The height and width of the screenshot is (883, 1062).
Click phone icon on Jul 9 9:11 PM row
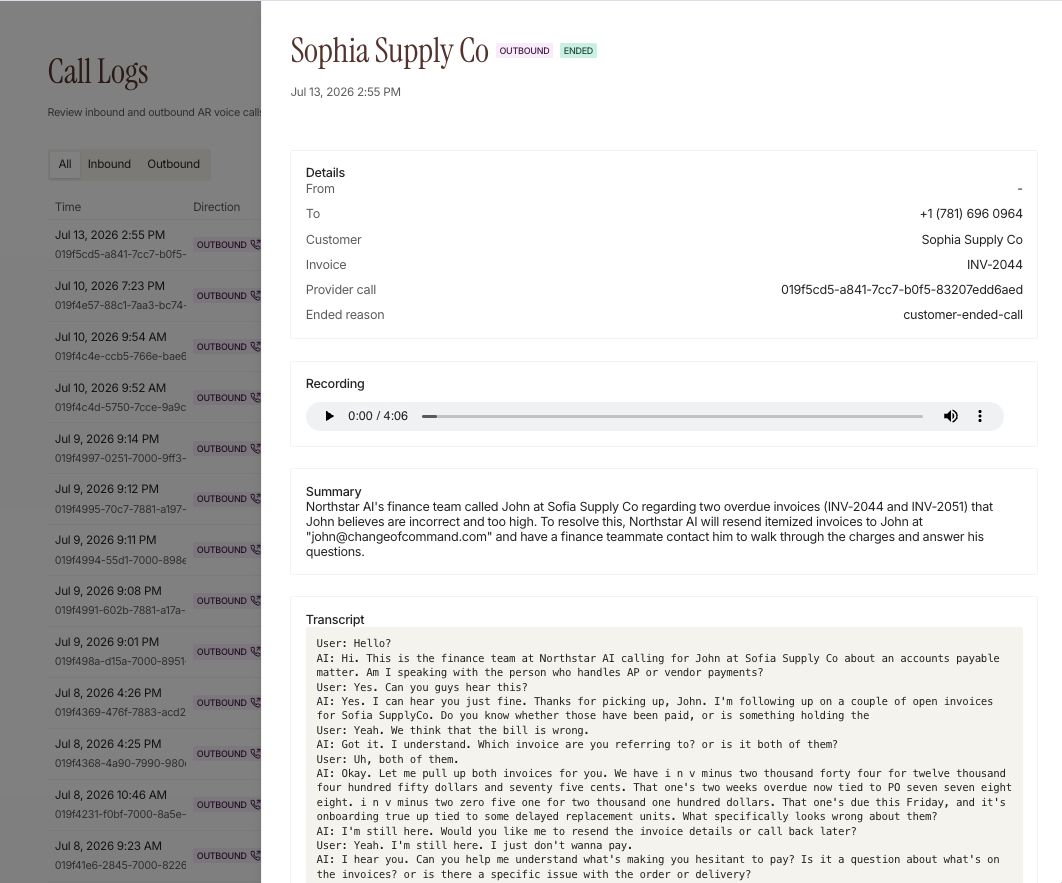click(255, 549)
